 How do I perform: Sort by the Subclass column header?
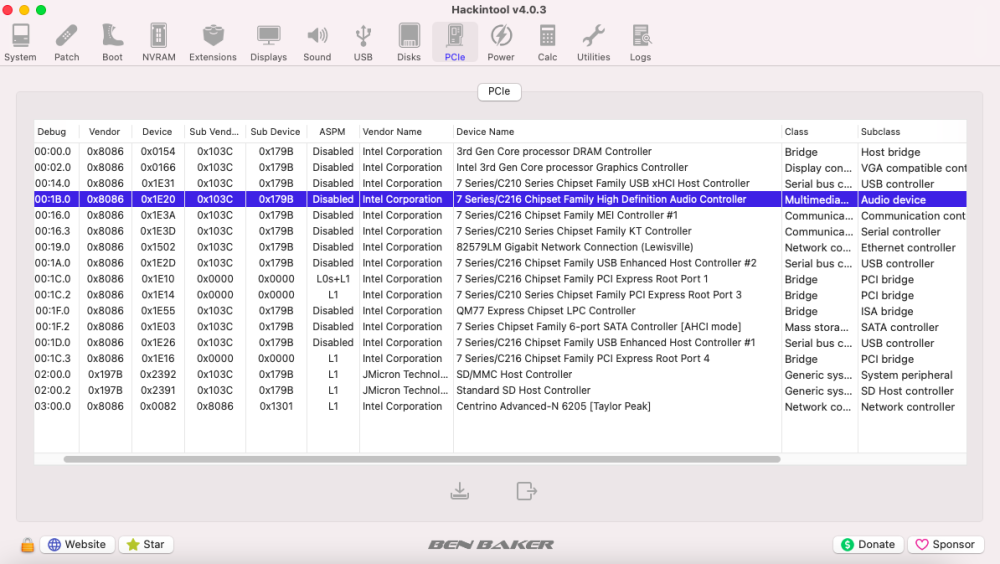pyautogui.click(x=913, y=131)
